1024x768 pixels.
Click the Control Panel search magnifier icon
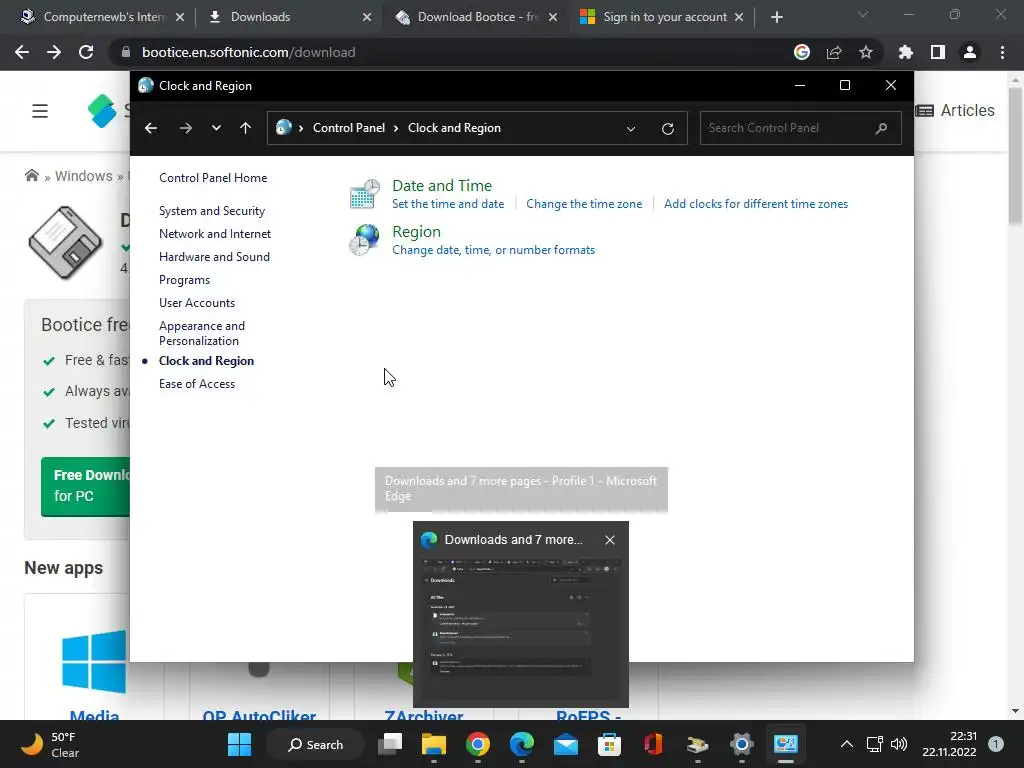pyautogui.click(x=881, y=128)
